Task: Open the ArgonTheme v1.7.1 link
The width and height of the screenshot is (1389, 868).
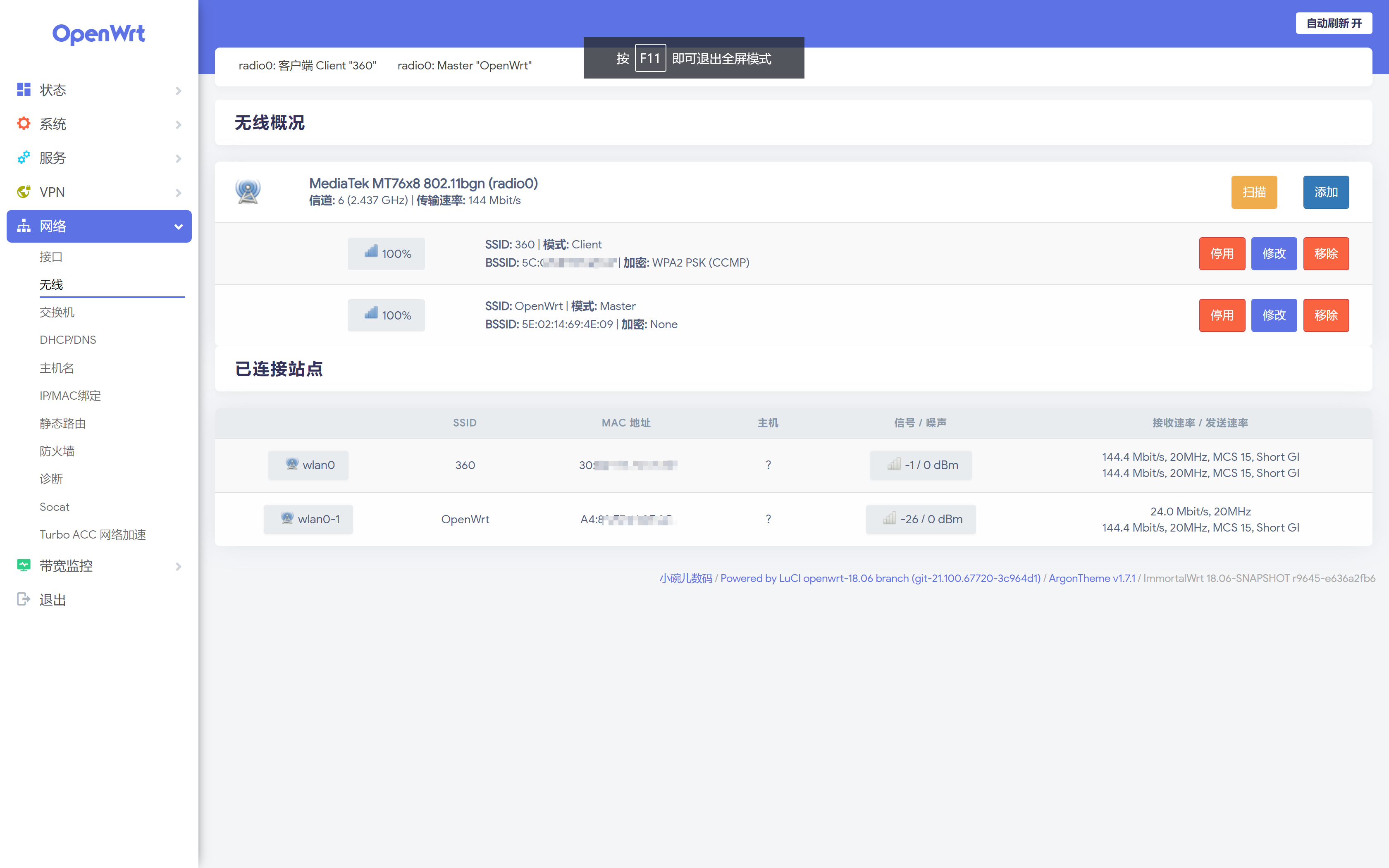Action: (x=1092, y=578)
